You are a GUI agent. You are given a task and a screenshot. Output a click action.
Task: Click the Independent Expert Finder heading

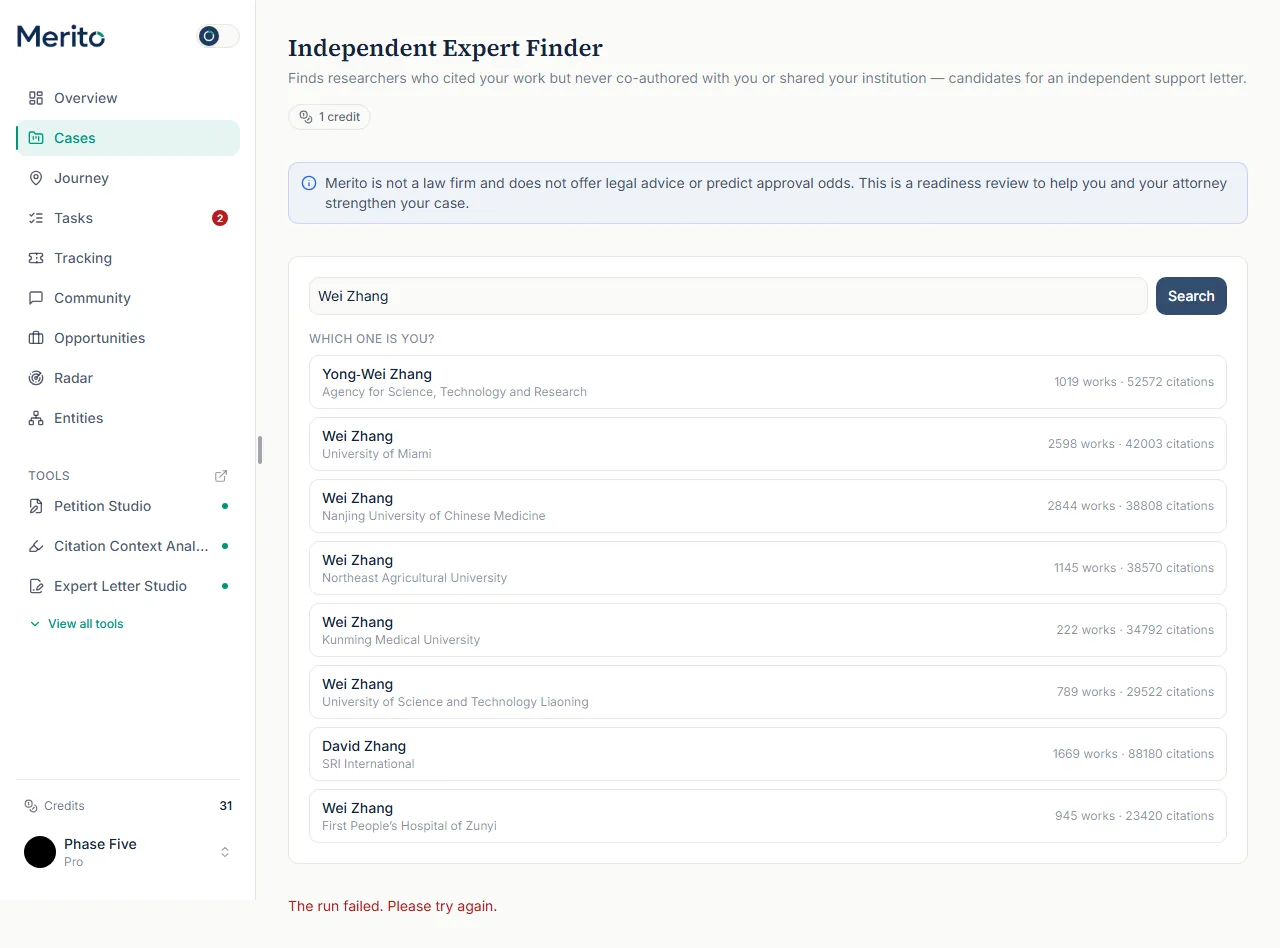pyautogui.click(x=446, y=48)
